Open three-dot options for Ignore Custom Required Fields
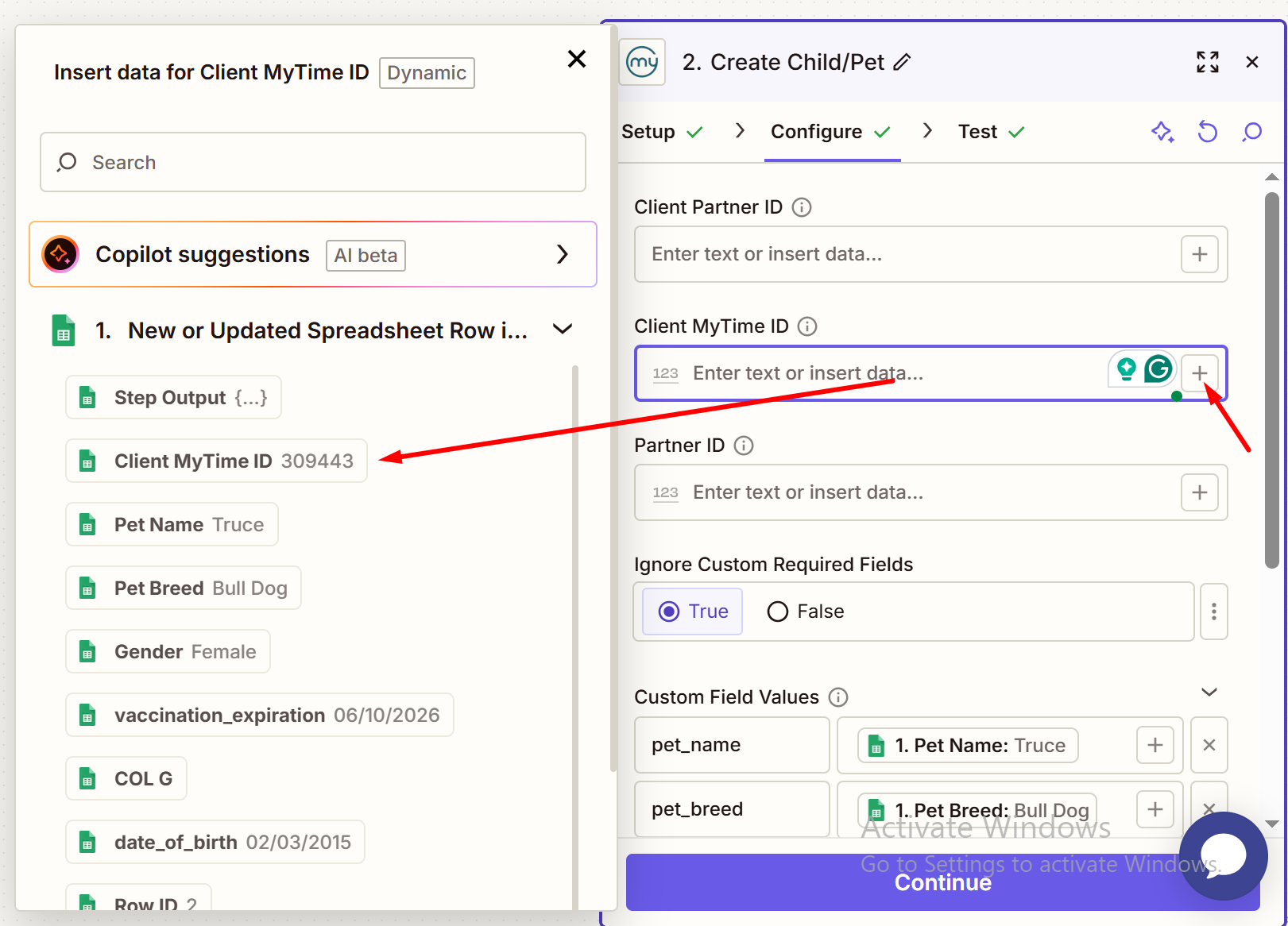1288x926 pixels. (x=1214, y=612)
